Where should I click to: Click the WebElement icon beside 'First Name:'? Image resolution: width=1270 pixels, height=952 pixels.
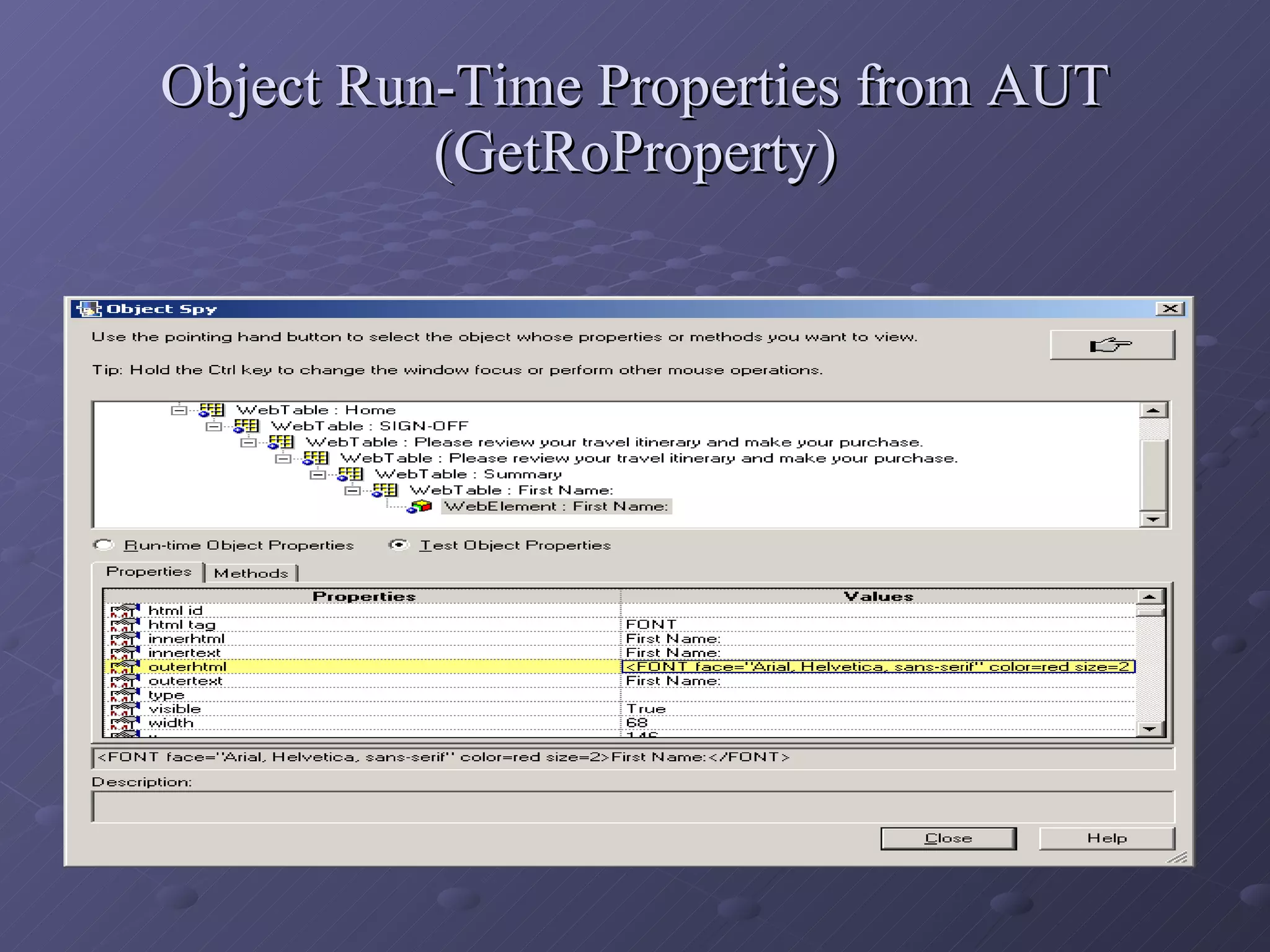click(x=419, y=506)
